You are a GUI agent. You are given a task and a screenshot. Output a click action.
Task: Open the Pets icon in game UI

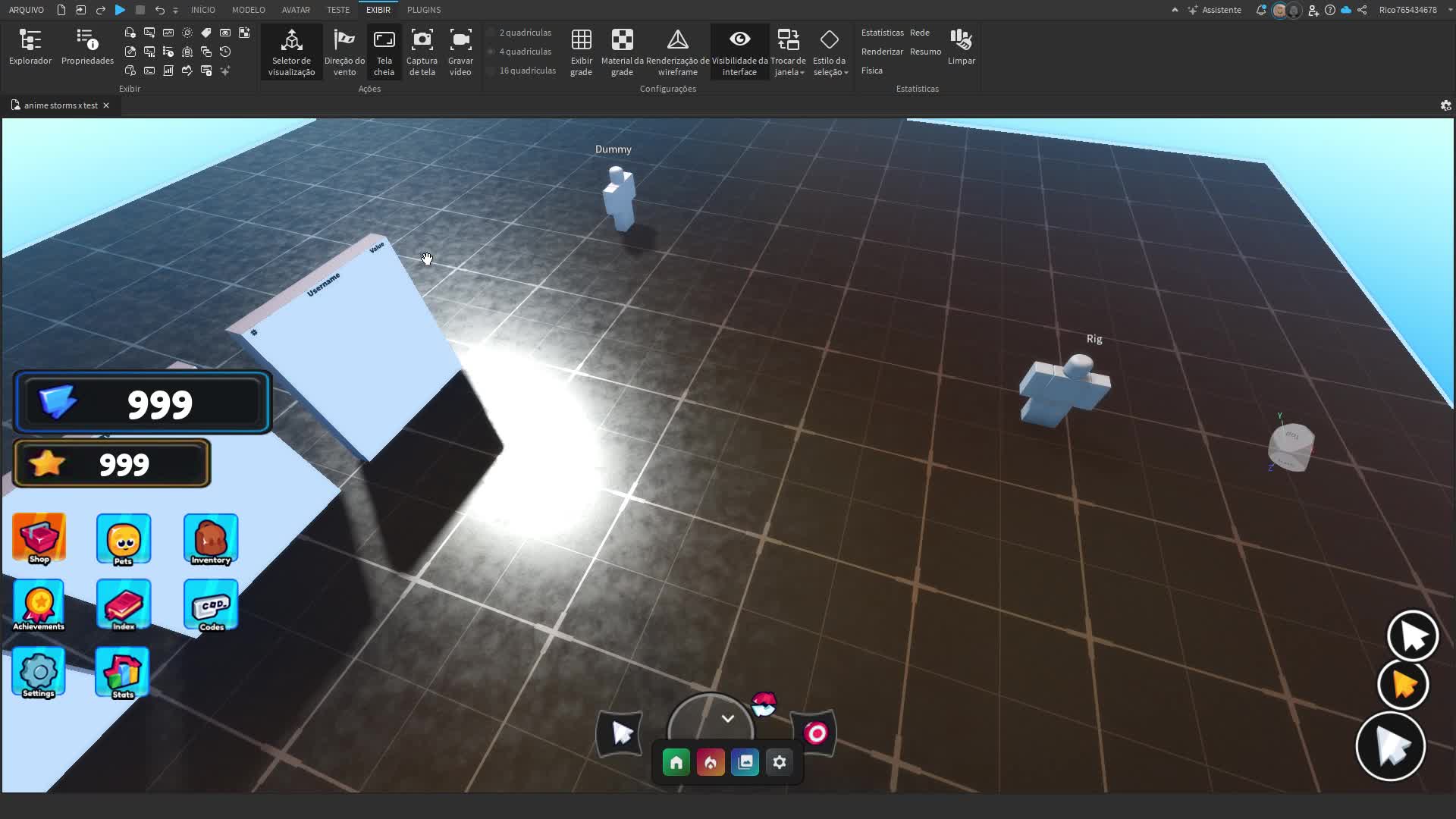click(124, 539)
